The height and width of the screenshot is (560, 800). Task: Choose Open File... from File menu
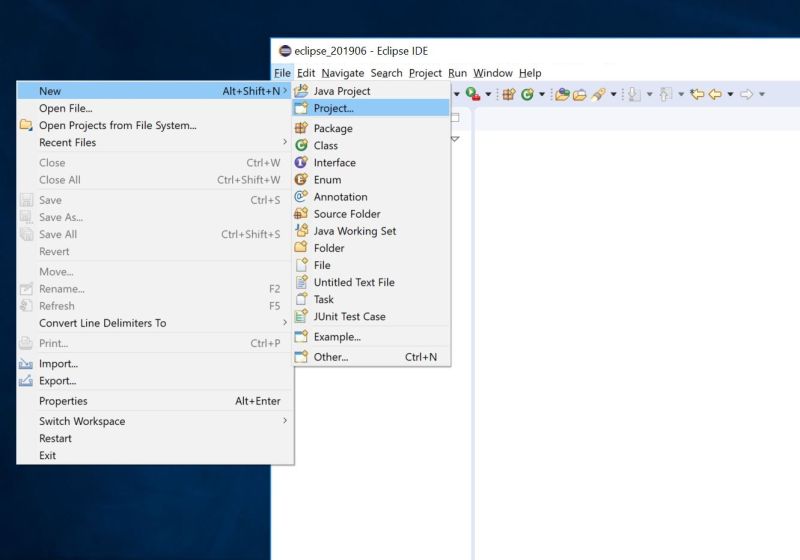click(156, 108)
